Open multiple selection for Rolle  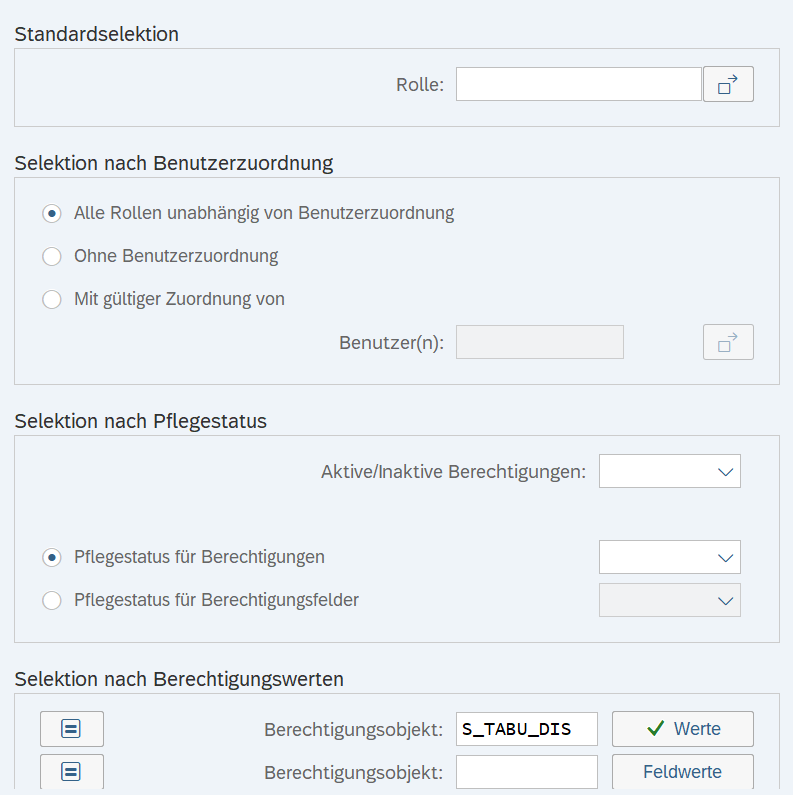(x=728, y=85)
